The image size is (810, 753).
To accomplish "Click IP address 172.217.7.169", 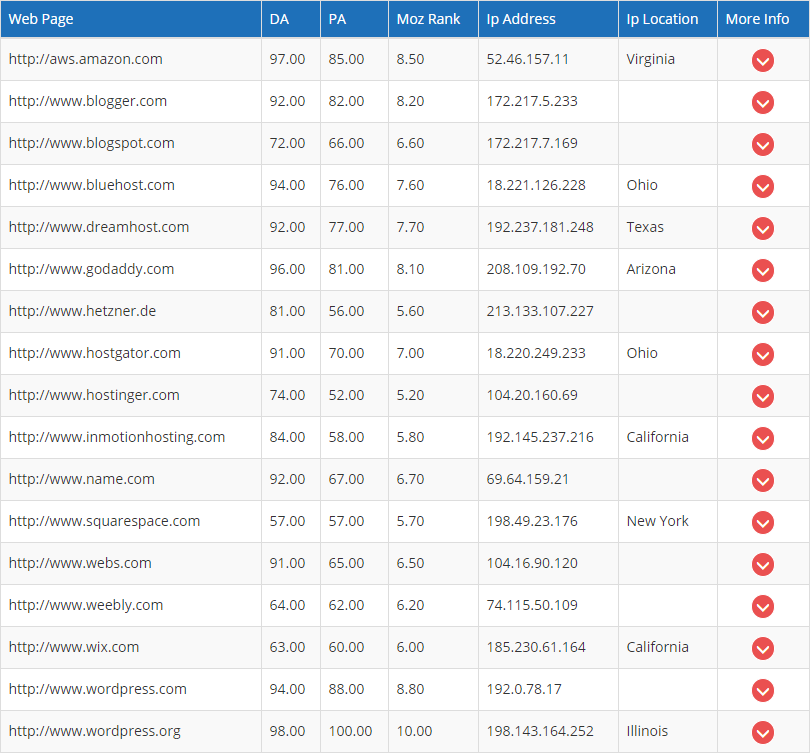I will 532,143.
